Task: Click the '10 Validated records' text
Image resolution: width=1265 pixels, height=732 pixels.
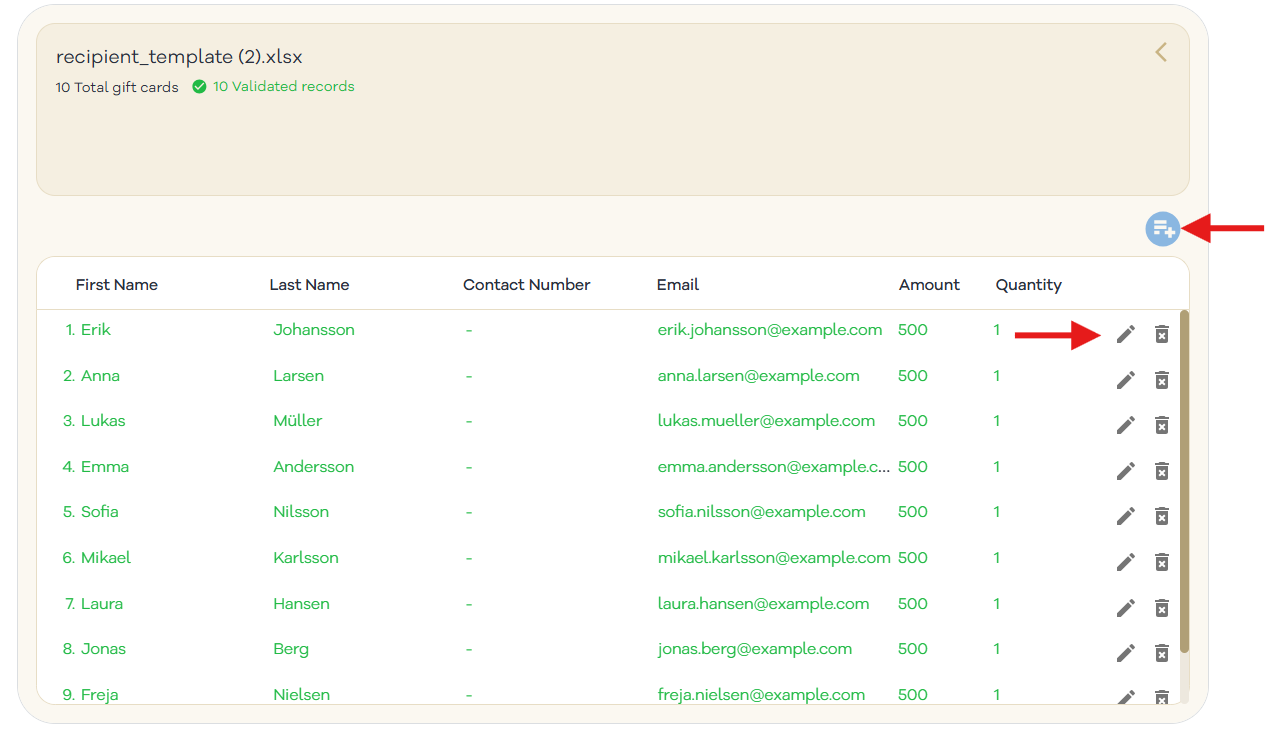Action: [284, 87]
